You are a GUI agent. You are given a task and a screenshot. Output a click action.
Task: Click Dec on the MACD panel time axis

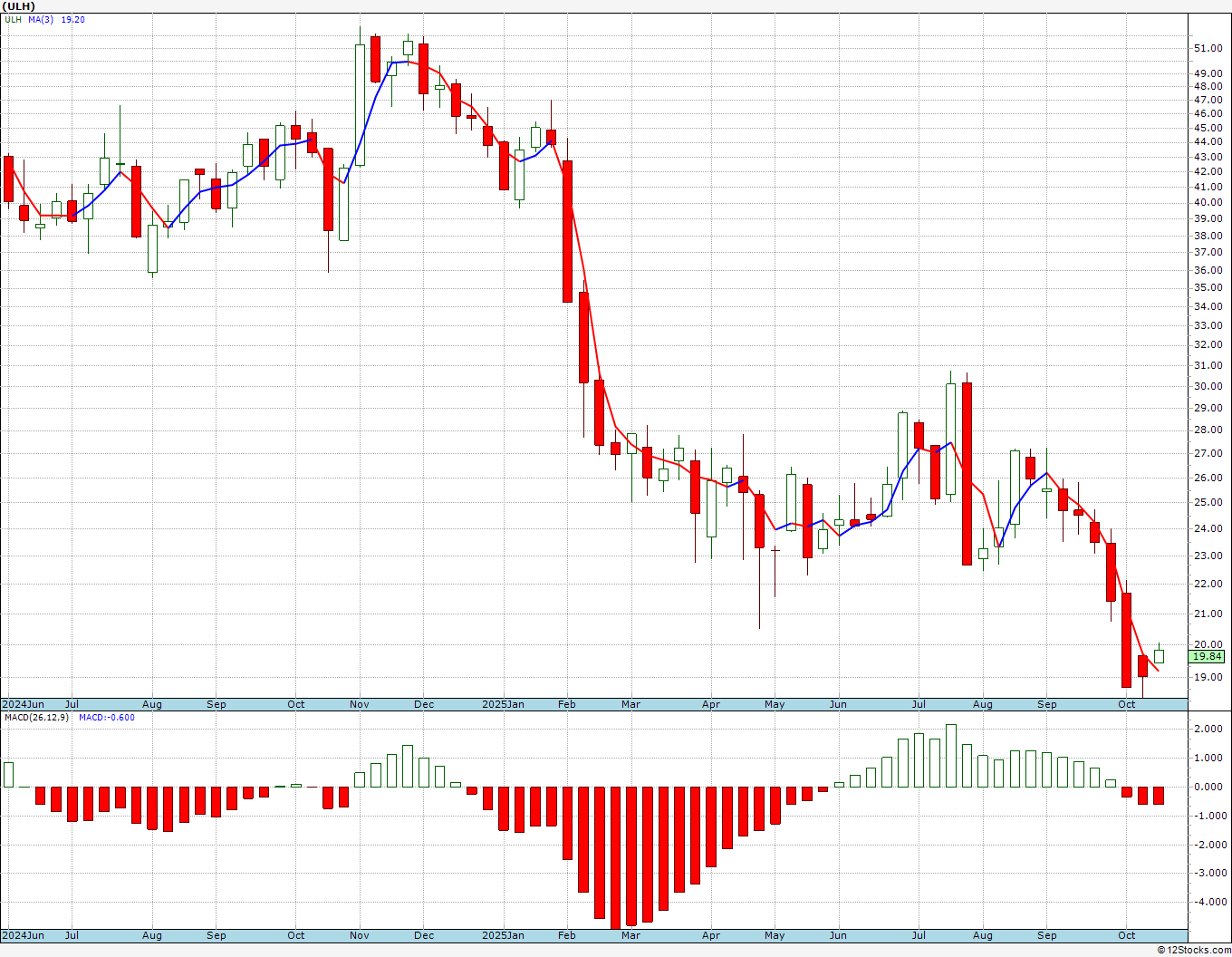coord(424,935)
